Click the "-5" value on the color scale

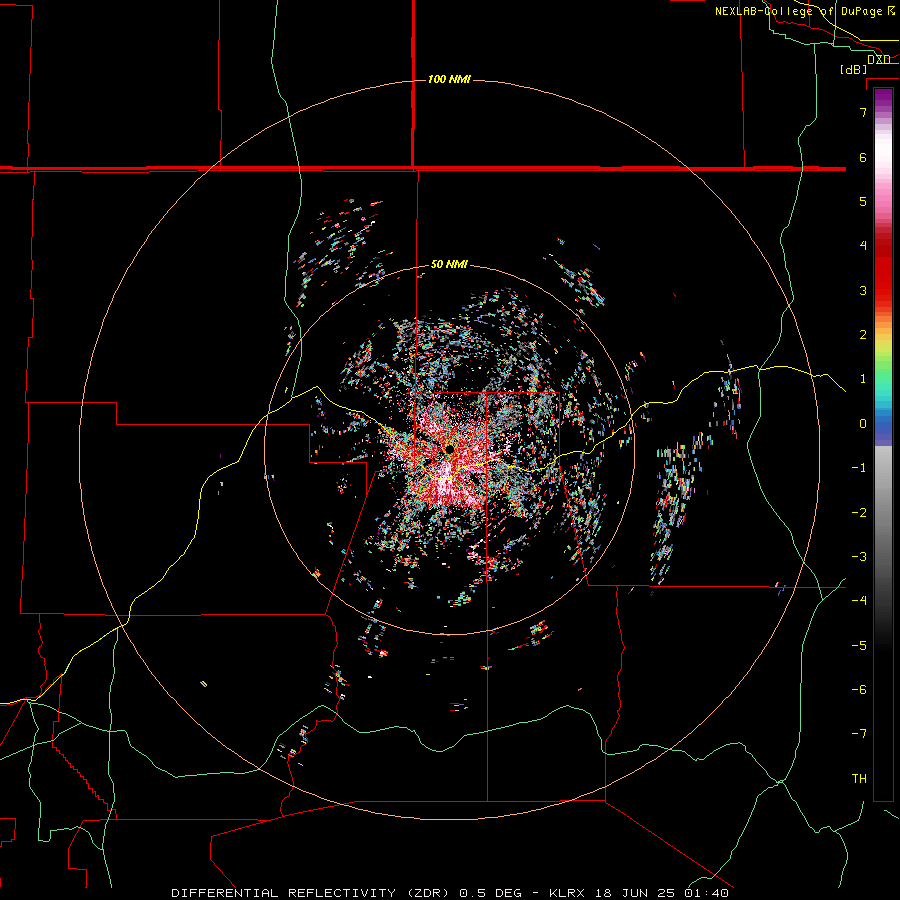pos(859,646)
